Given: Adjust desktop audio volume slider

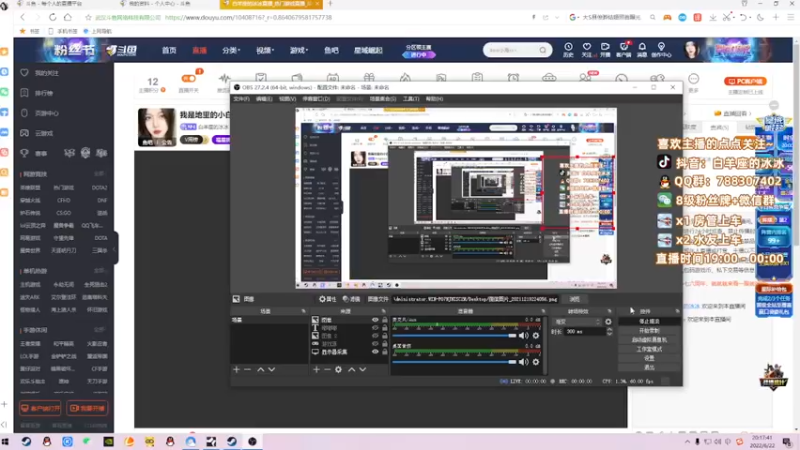Looking at the screenshot, I should point(454,362).
